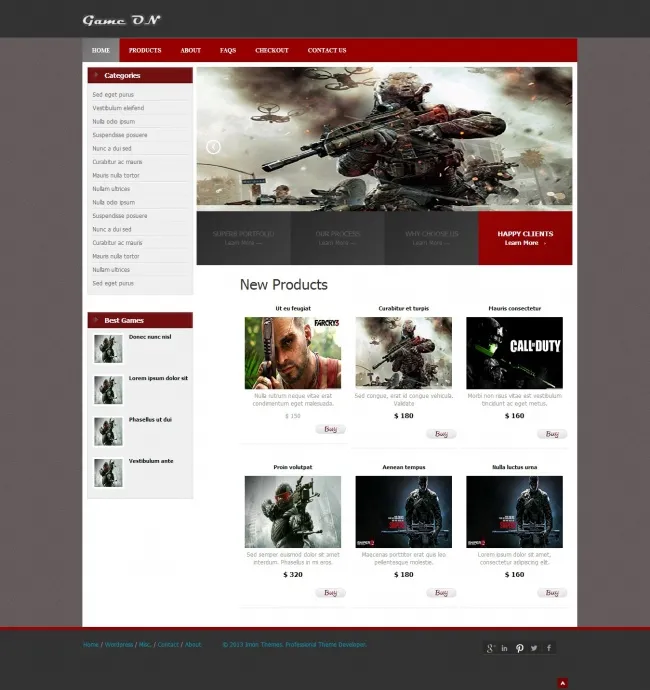Click the thumbnail beside Phasellus ut dui
650x690 pixels.
tap(108, 432)
